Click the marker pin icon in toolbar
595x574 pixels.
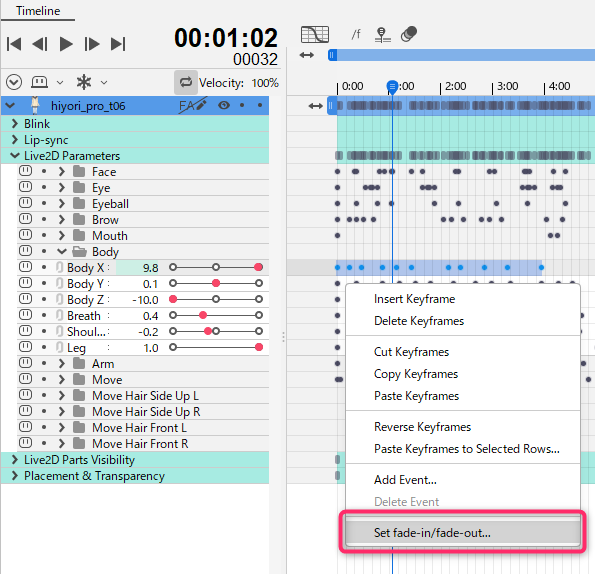coord(382,35)
